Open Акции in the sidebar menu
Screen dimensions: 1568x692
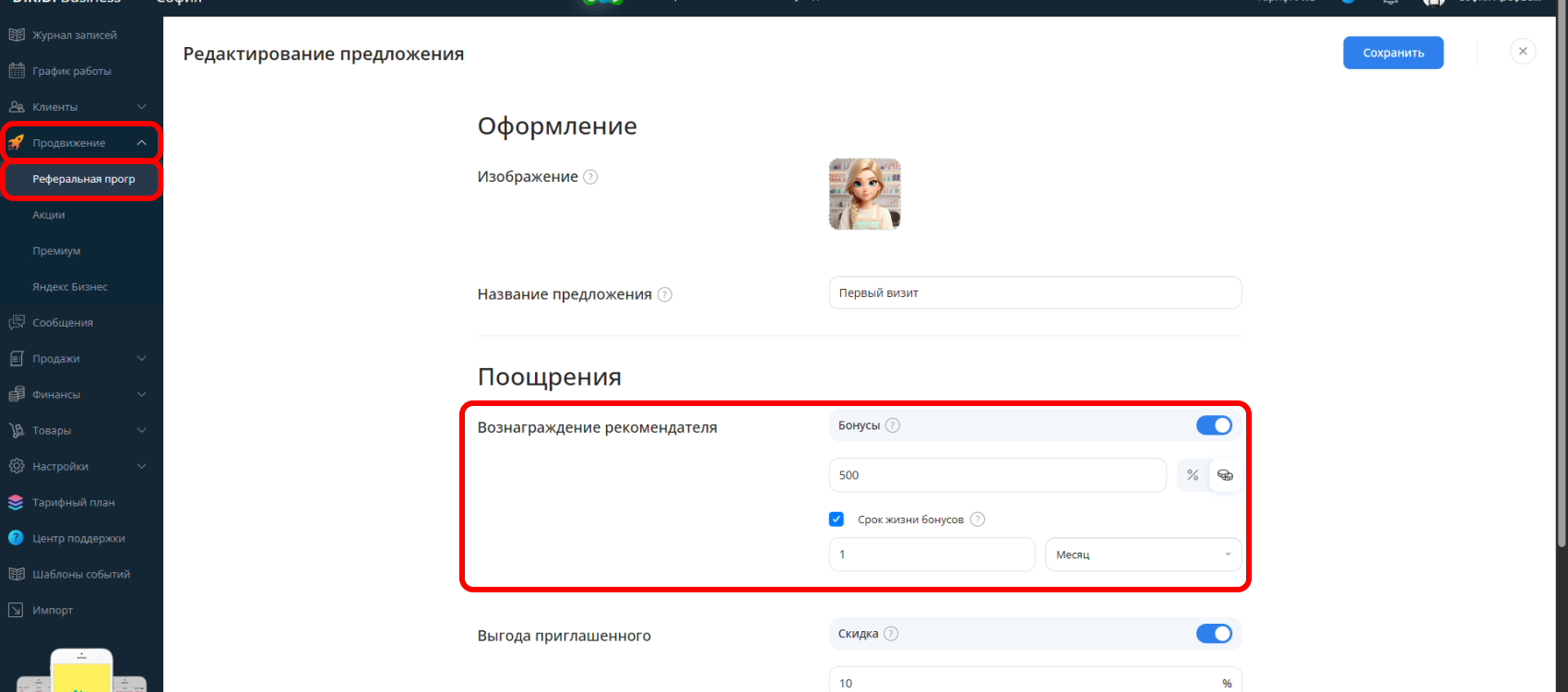point(49,215)
